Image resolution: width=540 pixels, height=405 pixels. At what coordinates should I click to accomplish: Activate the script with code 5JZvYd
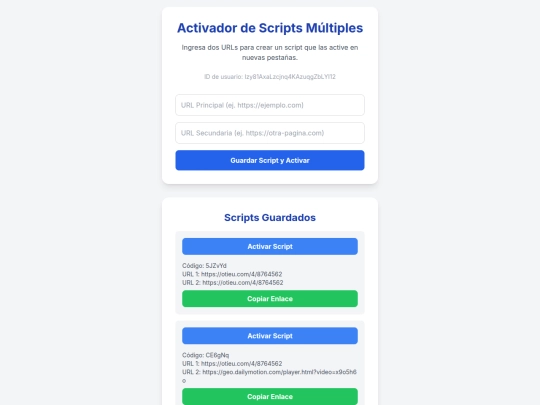pos(270,247)
